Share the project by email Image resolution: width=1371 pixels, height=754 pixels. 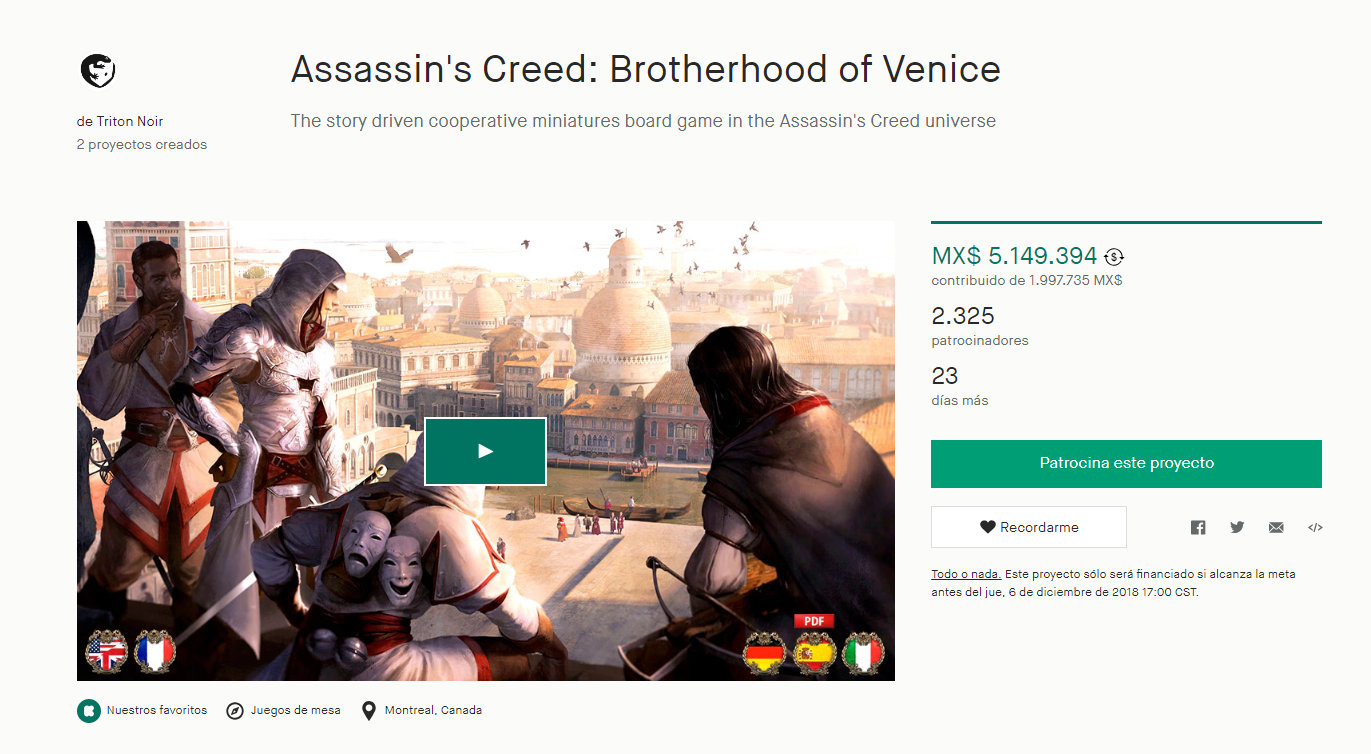[1276, 528]
